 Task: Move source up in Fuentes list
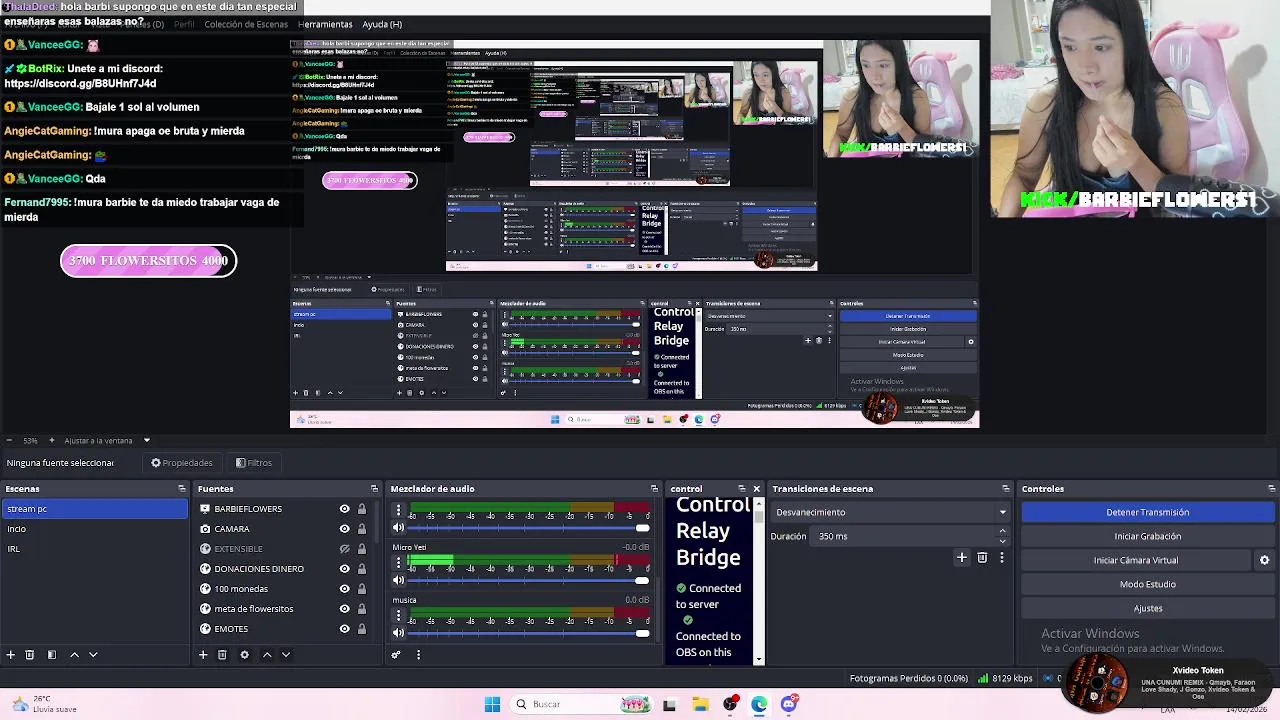click(x=267, y=654)
